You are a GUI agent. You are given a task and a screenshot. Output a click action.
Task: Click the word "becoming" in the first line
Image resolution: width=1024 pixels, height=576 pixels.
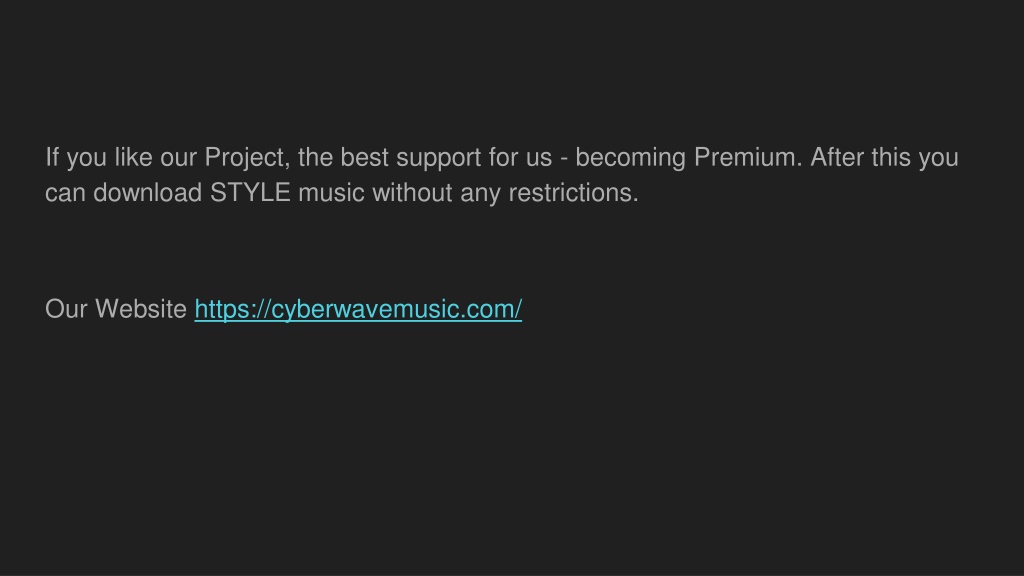[x=630, y=159]
